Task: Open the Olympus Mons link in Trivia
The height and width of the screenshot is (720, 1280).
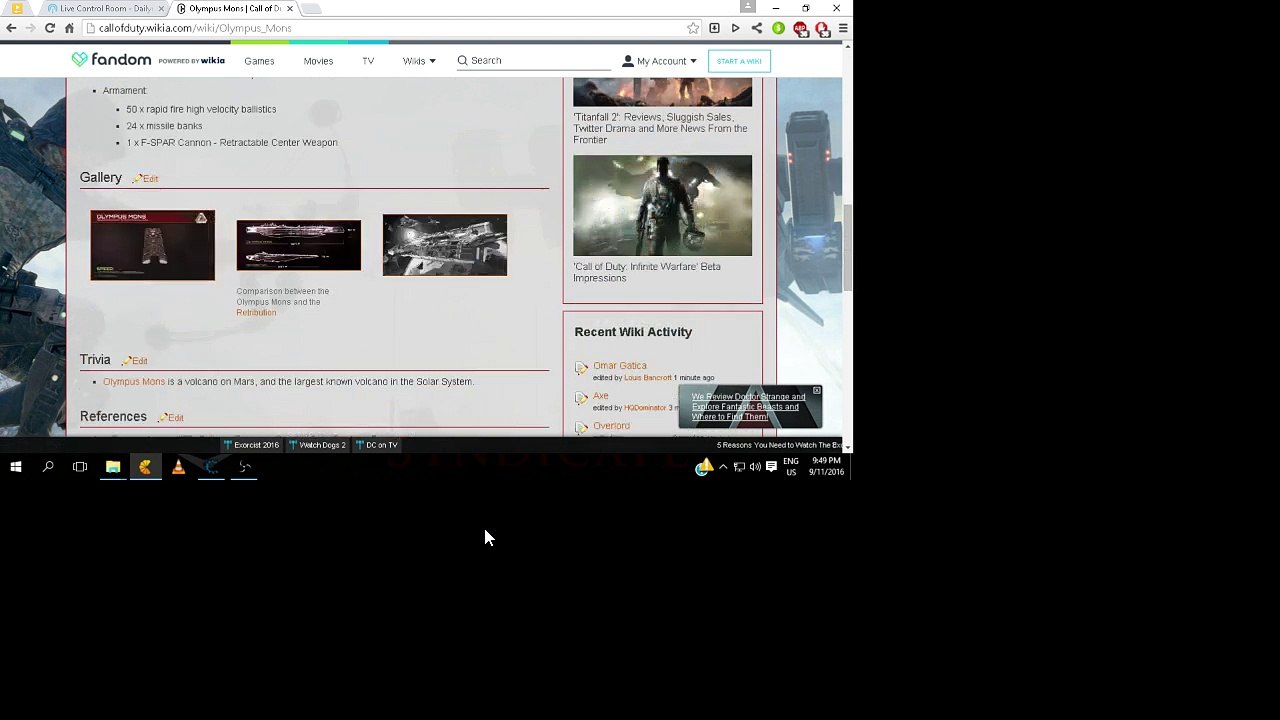Action: (134, 382)
